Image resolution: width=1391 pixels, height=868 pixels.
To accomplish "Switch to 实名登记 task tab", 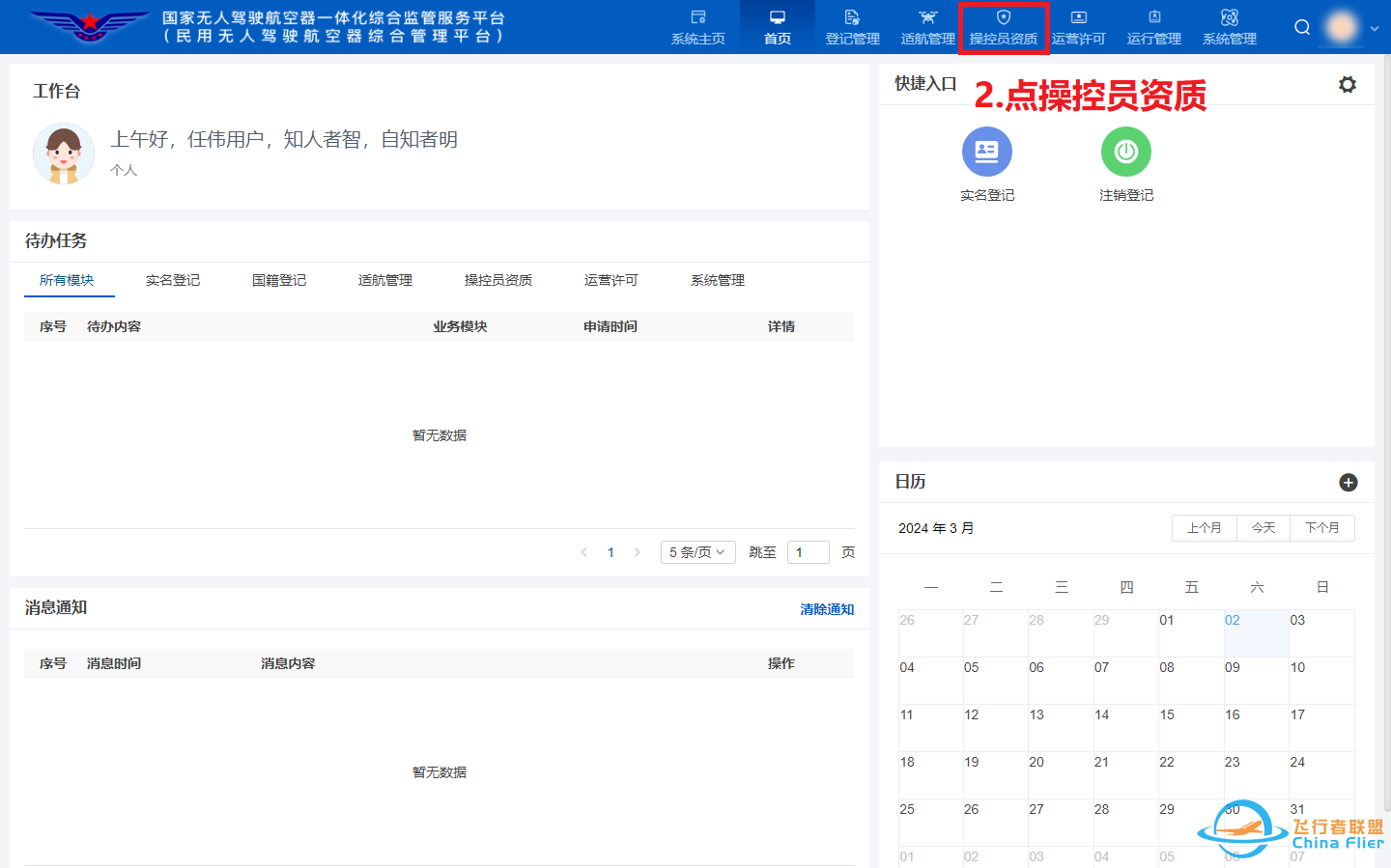I will (173, 280).
